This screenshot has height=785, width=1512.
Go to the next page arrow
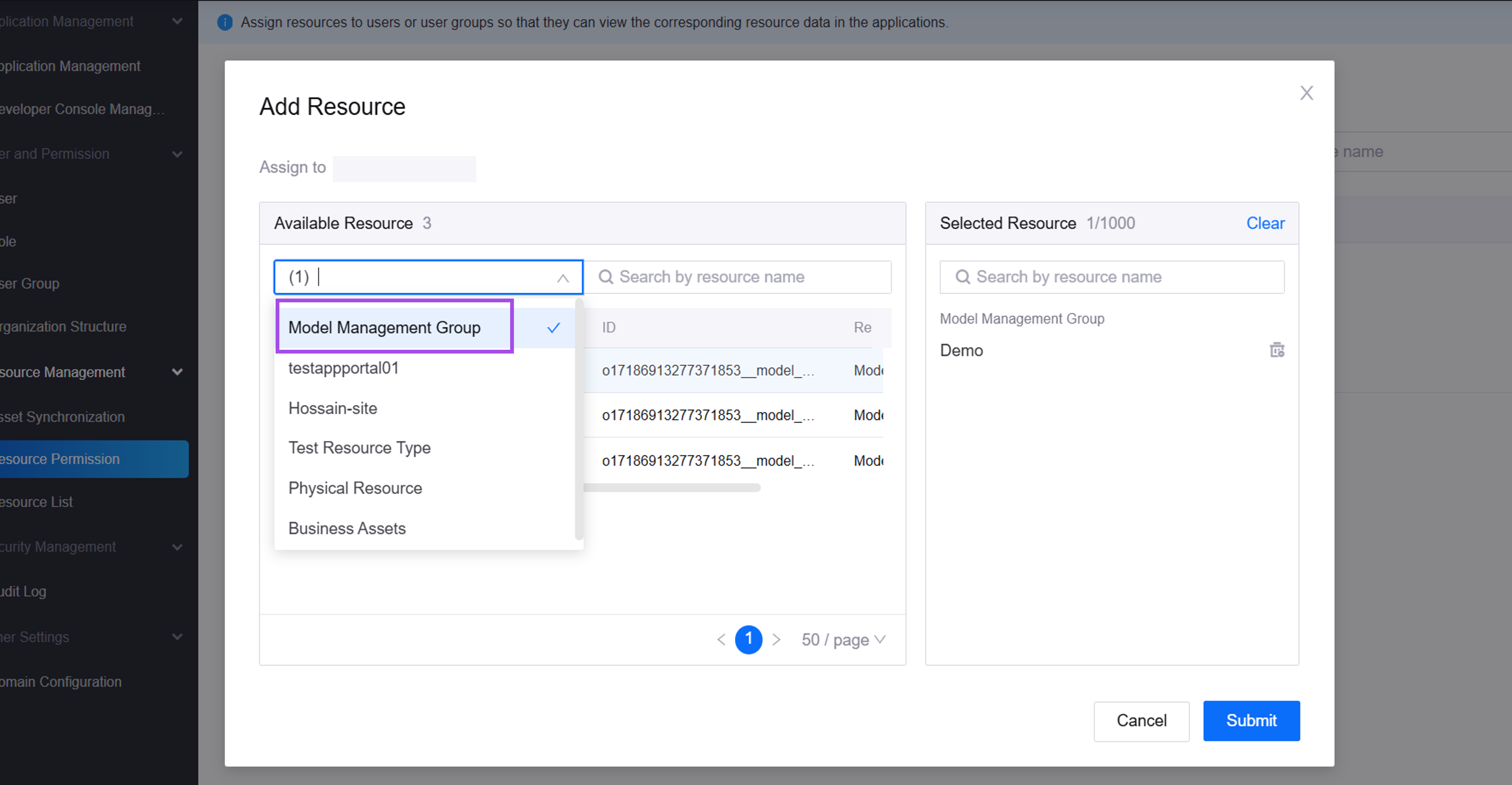[x=776, y=639]
